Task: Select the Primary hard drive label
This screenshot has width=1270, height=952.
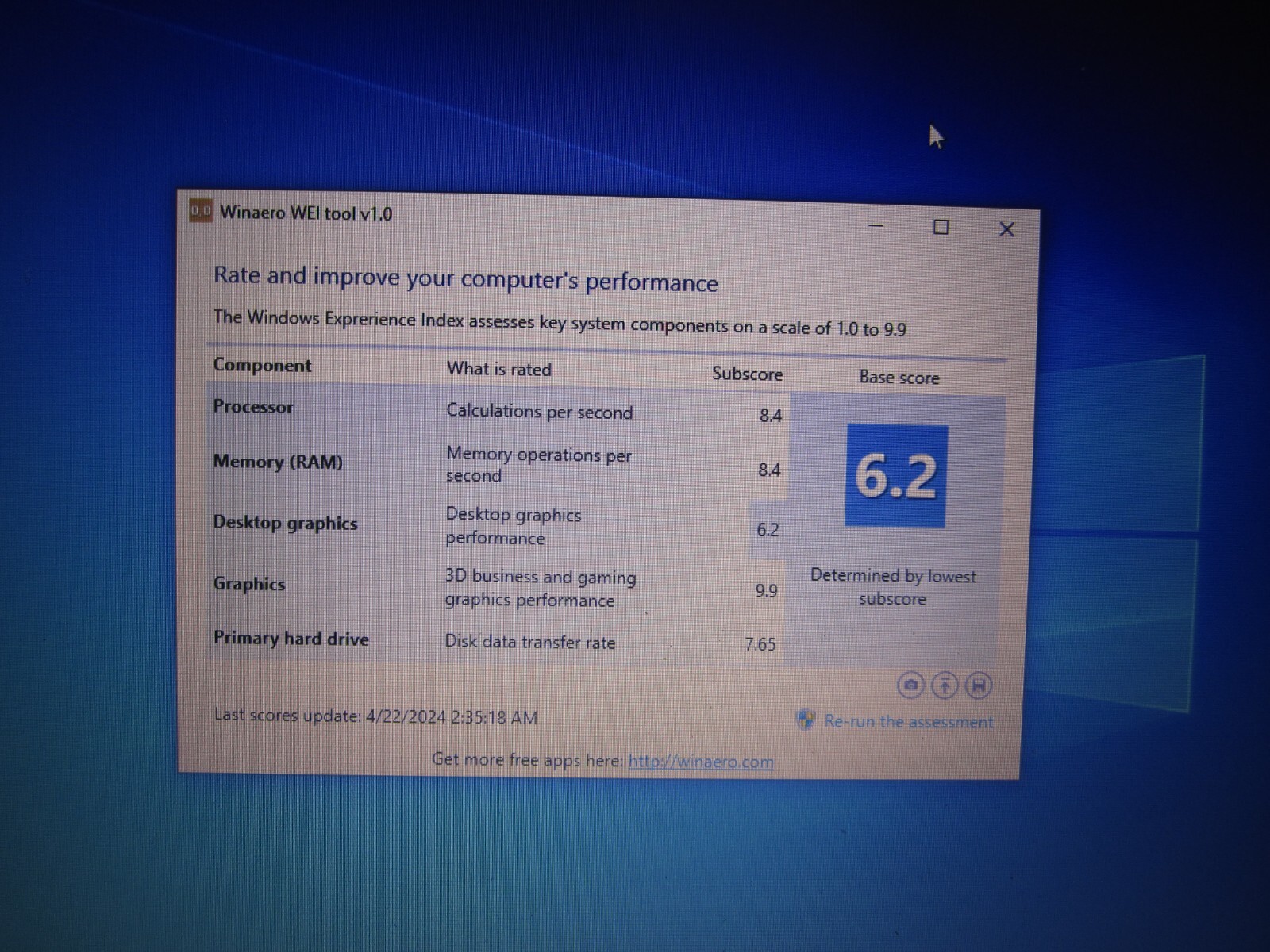Action: [291, 639]
